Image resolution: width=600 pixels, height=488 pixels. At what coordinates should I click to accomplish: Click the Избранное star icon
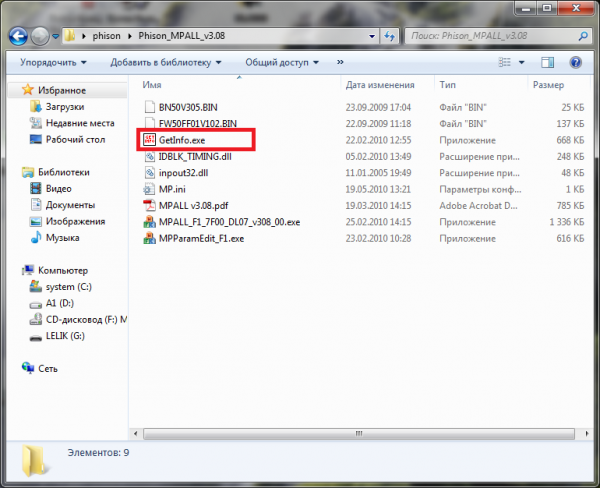(28, 90)
